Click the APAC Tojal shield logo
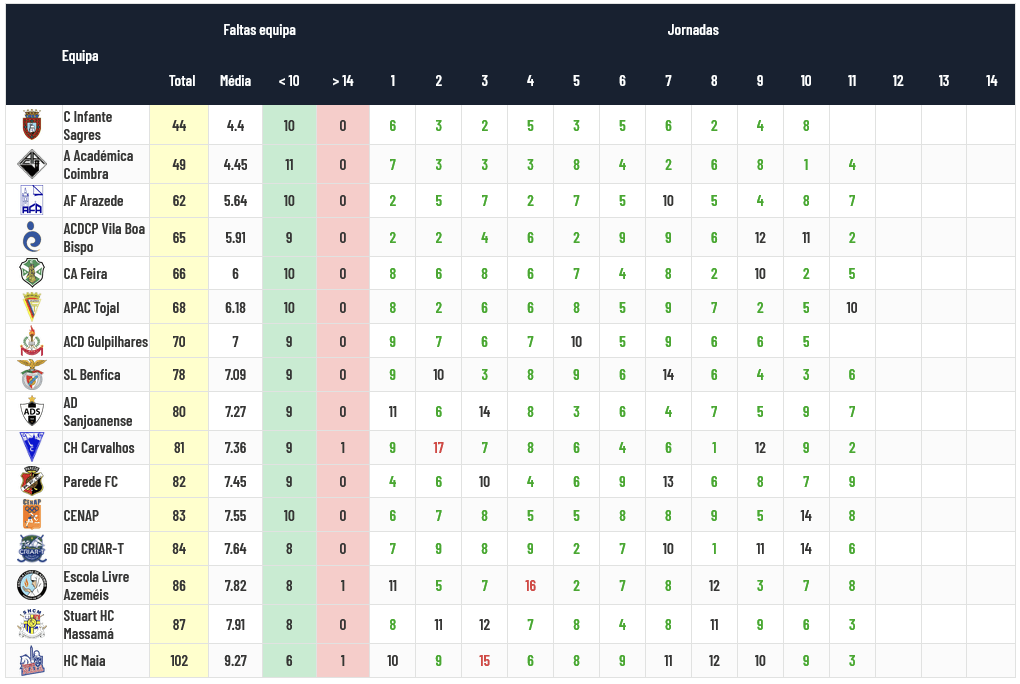 32,307
